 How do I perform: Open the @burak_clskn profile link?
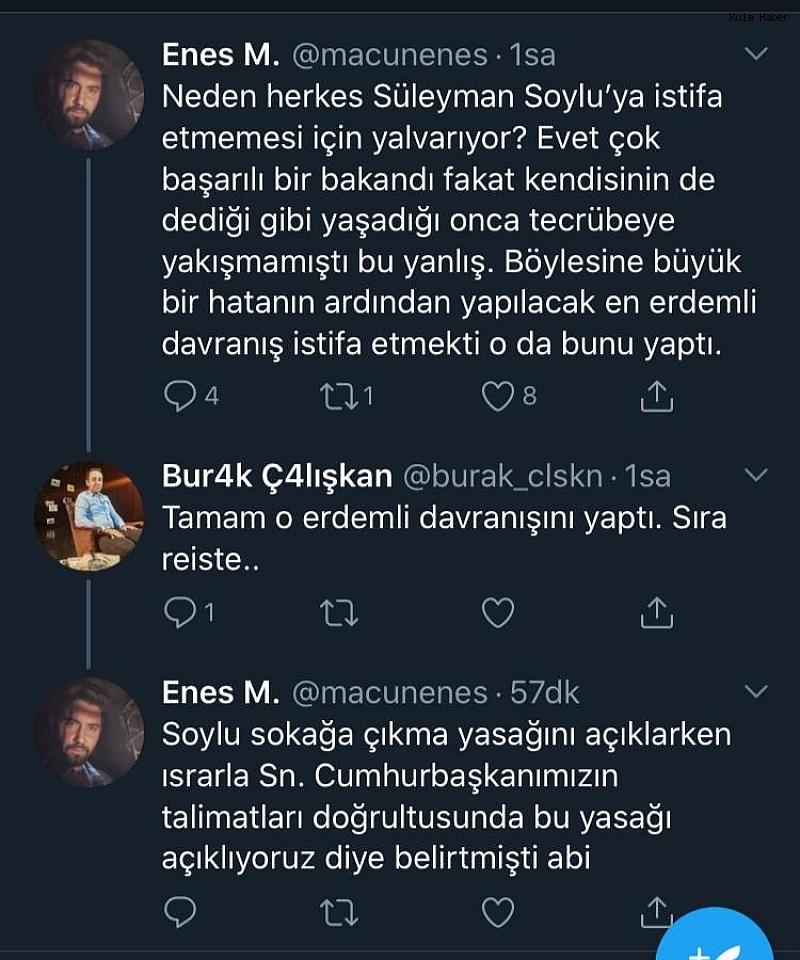(503, 477)
